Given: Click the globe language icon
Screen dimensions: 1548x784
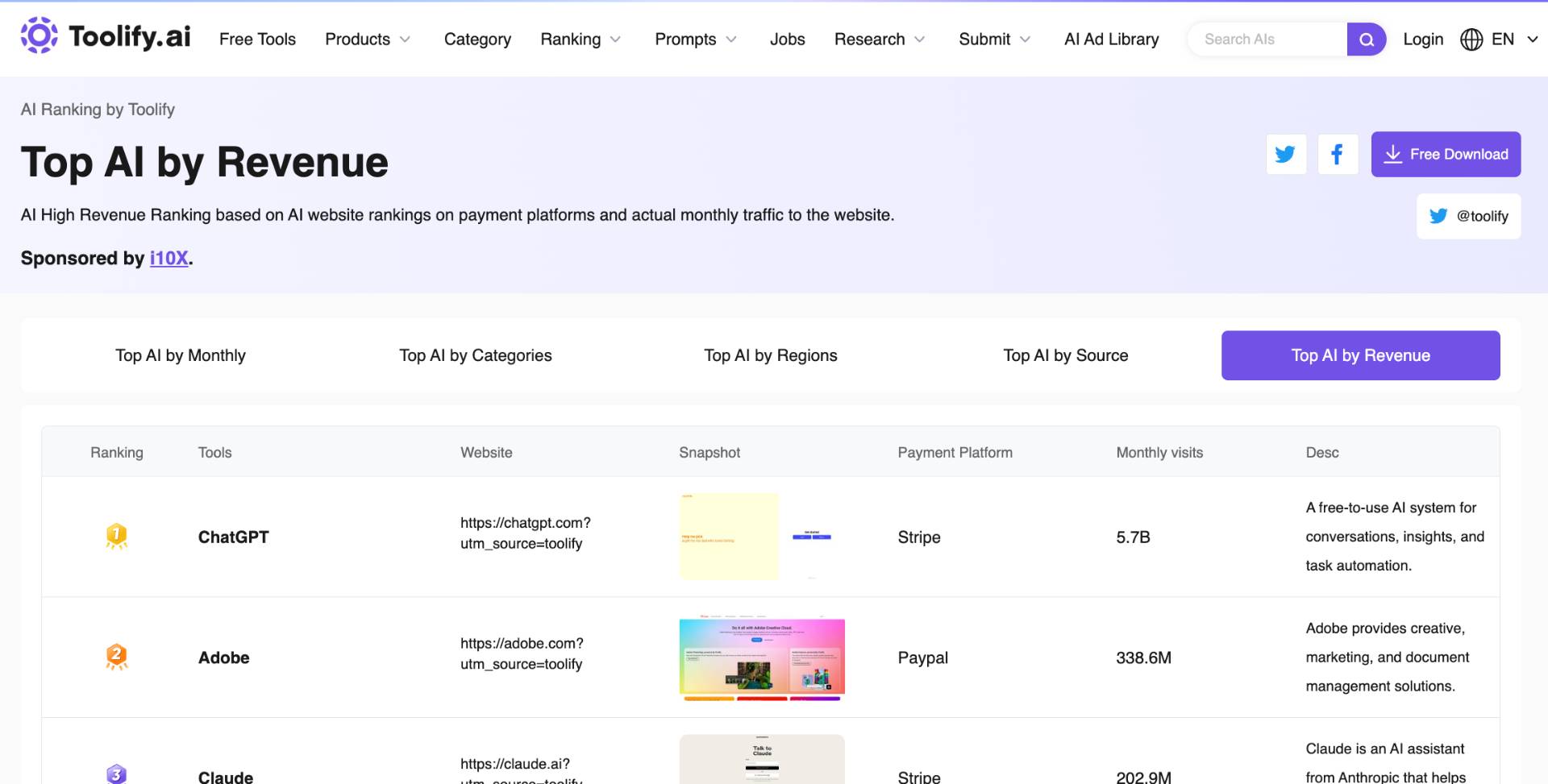Looking at the screenshot, I should [x=1471, y=39].
